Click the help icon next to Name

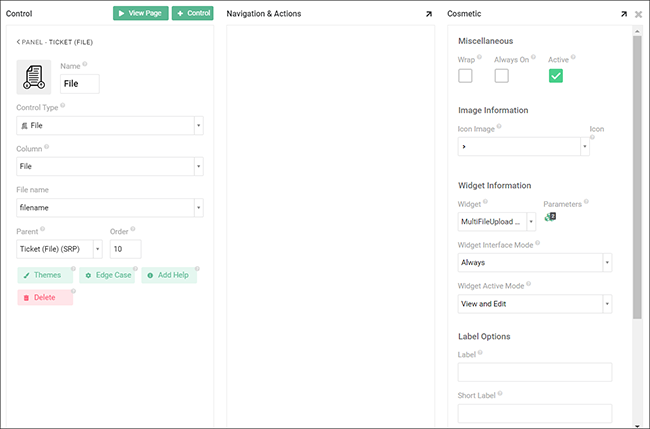point(85,64)
